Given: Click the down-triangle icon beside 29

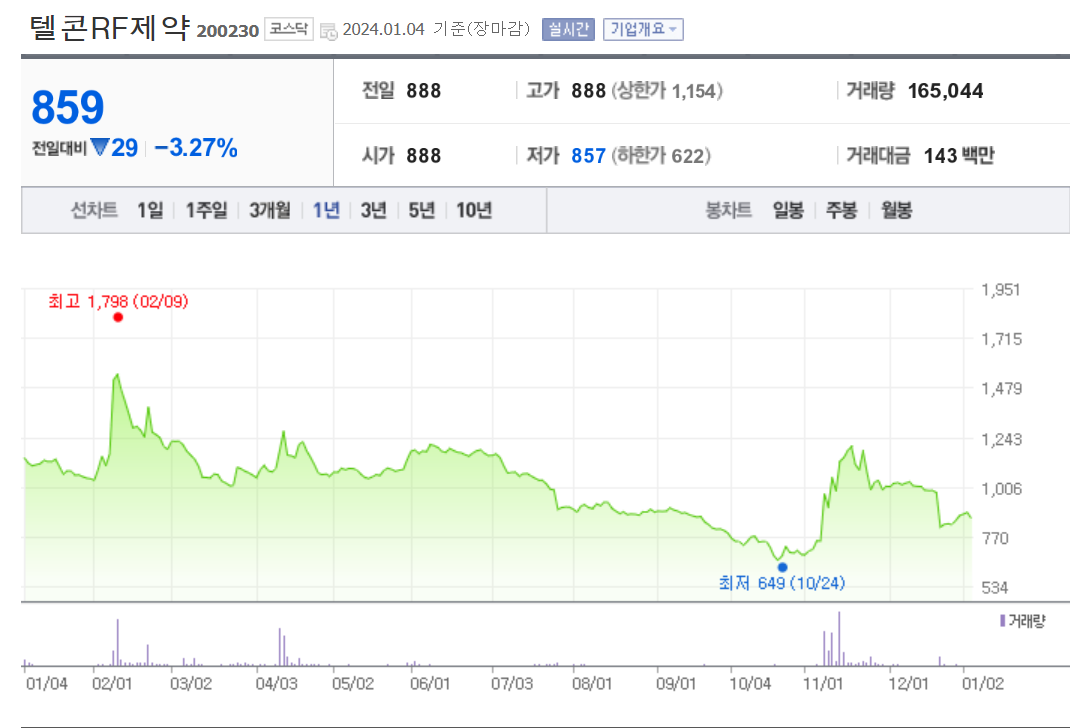Looking at the screenshot, I should point(100,147).
